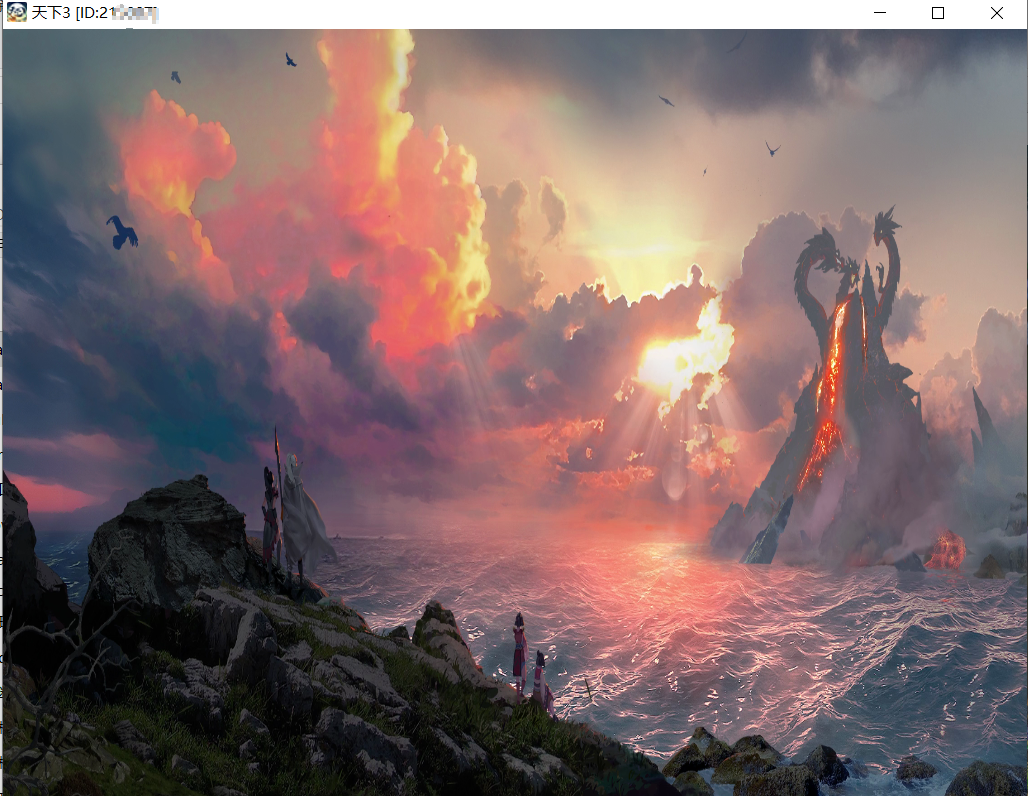
Task: Click the 天下3 window title text
Action: [x=94, y=12]
